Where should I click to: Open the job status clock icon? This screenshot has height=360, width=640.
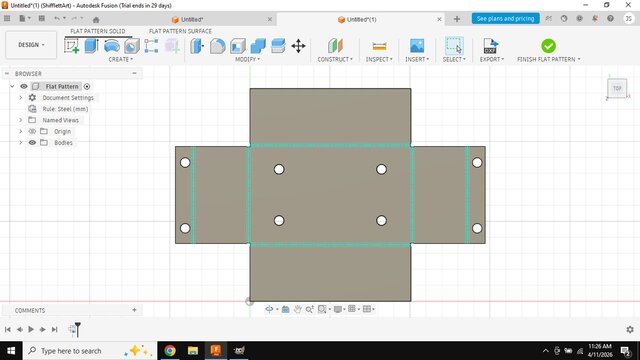tap(564, 18)
